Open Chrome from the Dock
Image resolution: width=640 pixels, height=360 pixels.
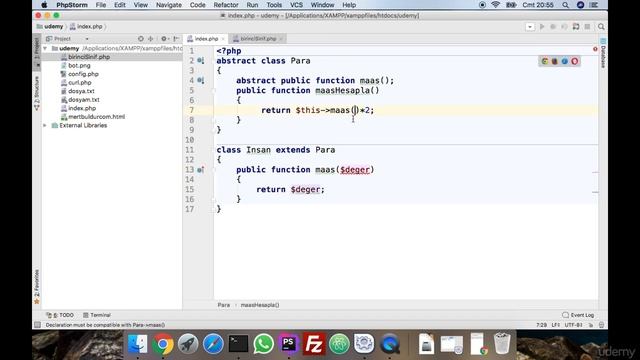coord(163,344)
